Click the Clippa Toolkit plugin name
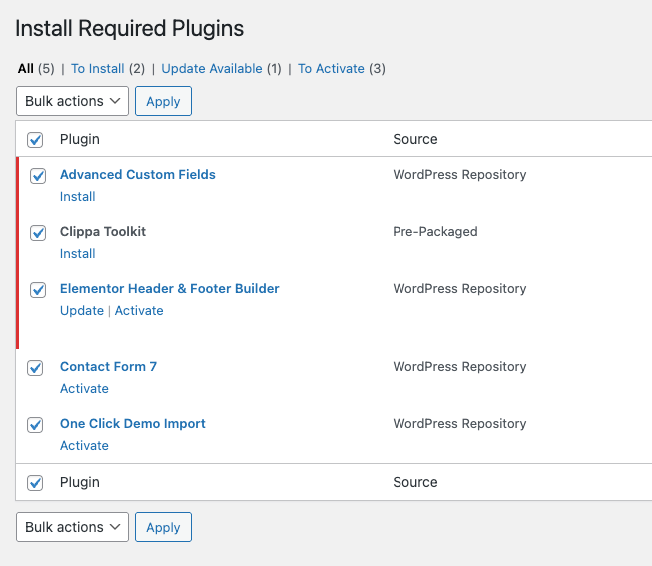The height and width of the screenshot is (566, 652). (103, 231)
